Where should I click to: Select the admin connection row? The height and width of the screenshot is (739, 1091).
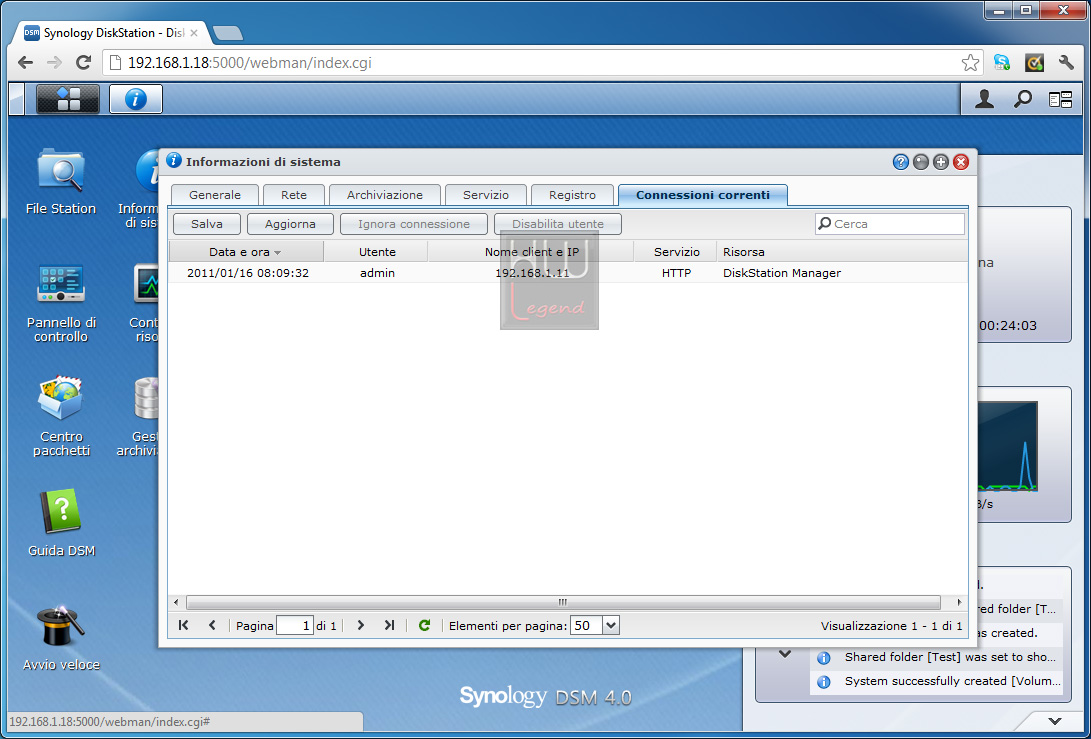(568, 273)
